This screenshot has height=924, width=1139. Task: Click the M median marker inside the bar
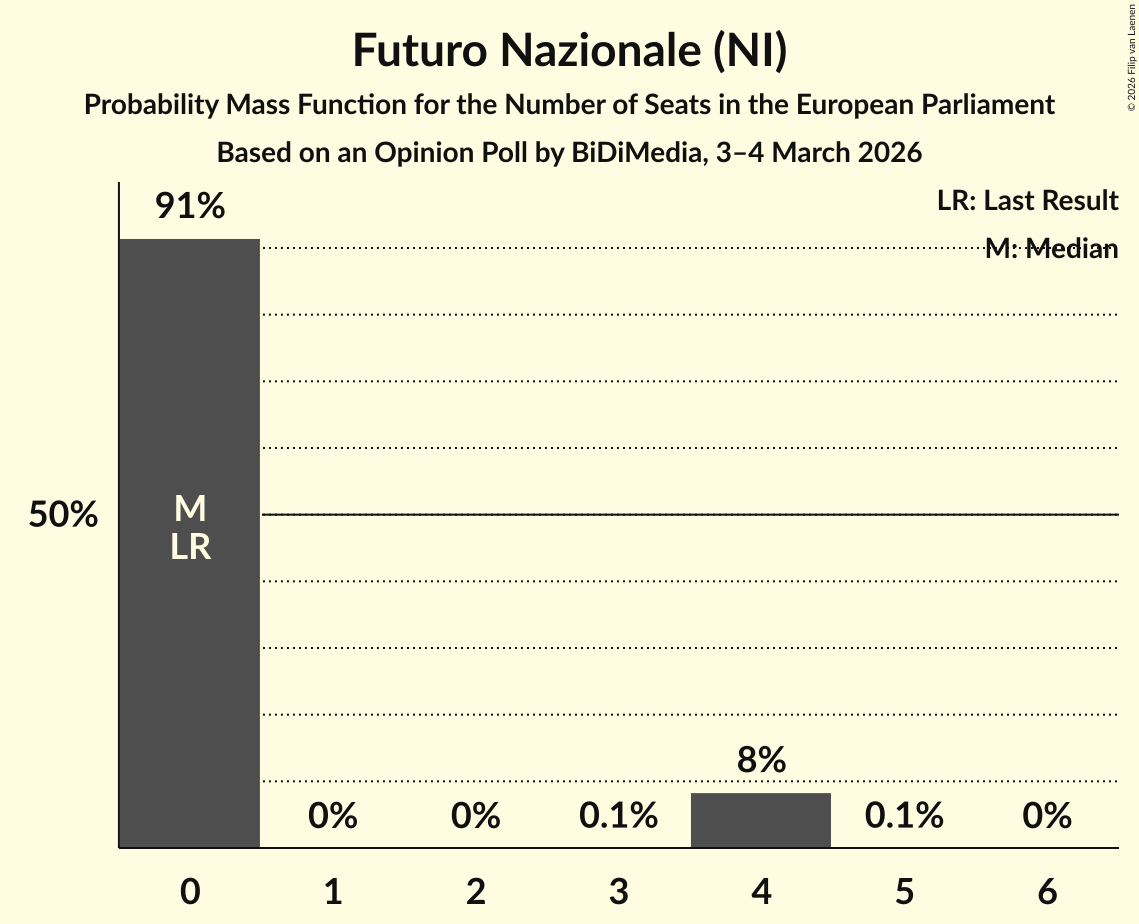(x=189, y=510)
